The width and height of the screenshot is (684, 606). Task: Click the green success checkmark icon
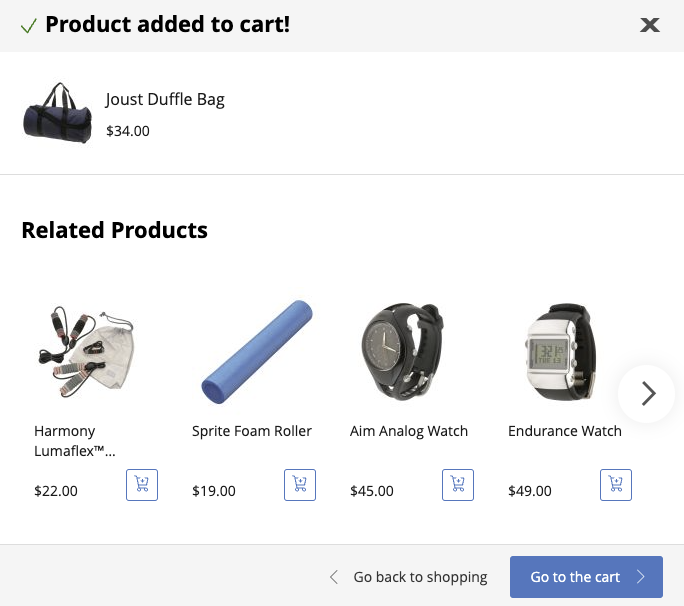(x=29, y=25)
